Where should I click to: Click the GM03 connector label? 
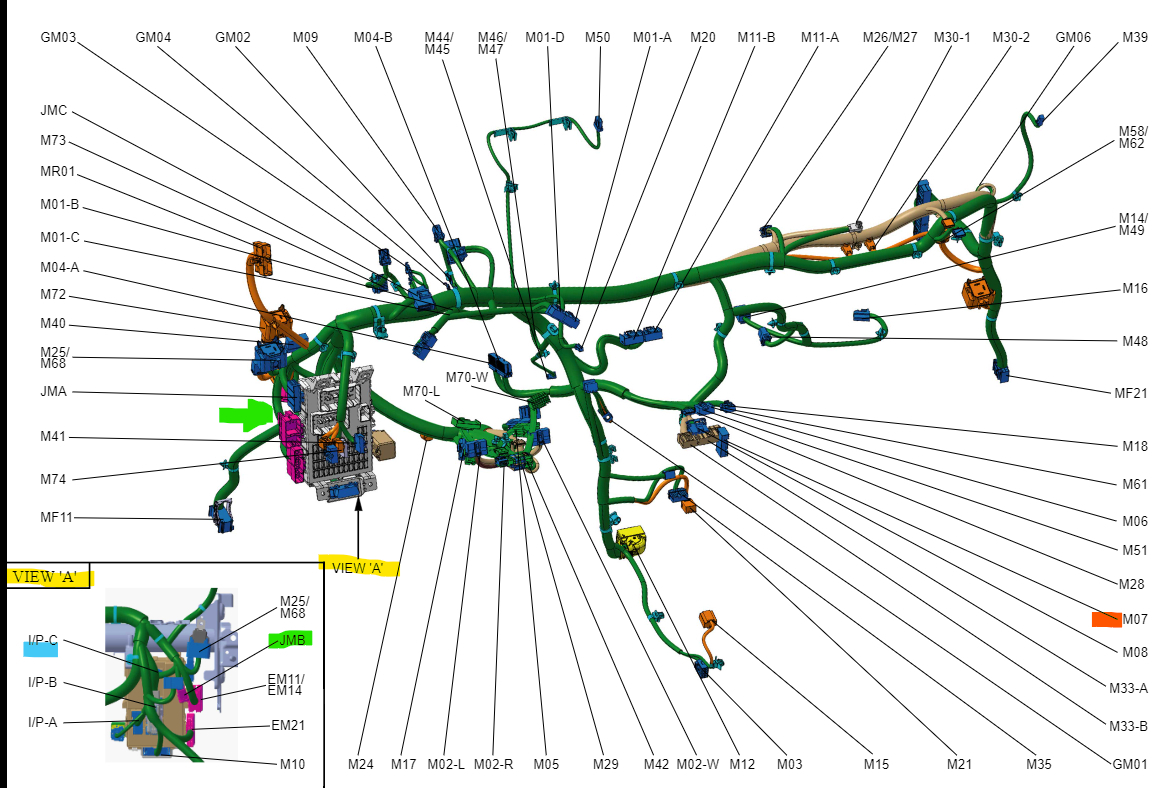click(x=58, y=37)
